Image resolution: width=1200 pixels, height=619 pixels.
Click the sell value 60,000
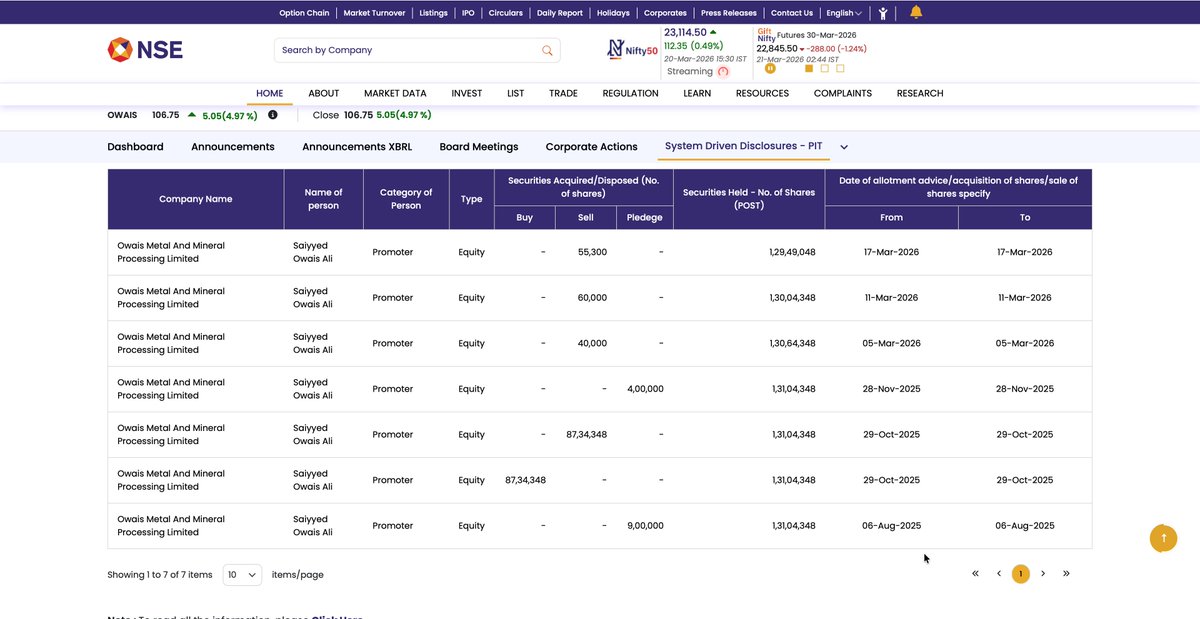(x=591, y=298)
